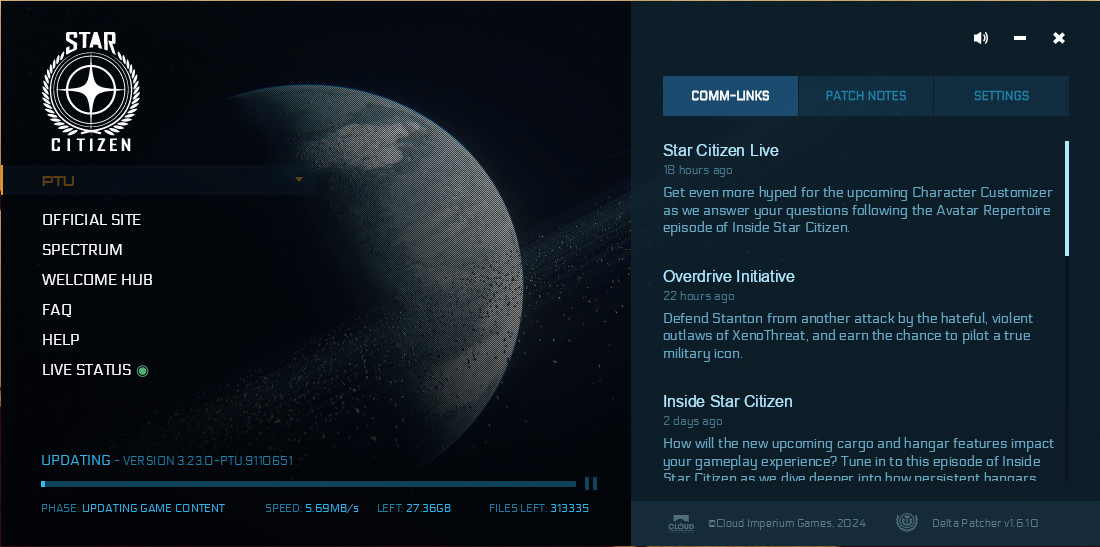Close the launcher window

[x=1059, y=39]
